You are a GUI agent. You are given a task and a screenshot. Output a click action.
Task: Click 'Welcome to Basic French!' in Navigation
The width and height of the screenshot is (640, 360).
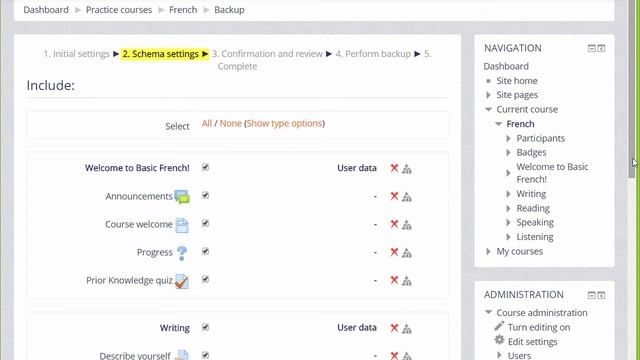click(x=552, y=173)
